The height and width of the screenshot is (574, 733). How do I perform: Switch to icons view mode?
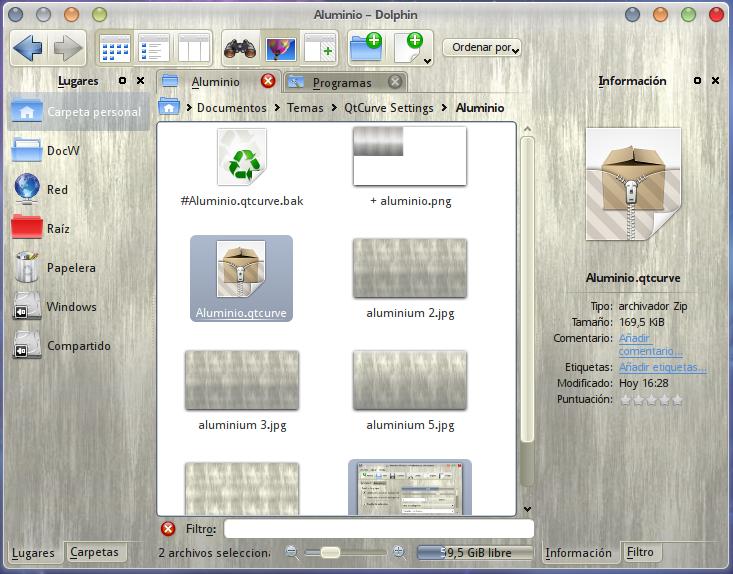(x=115, y=48)
